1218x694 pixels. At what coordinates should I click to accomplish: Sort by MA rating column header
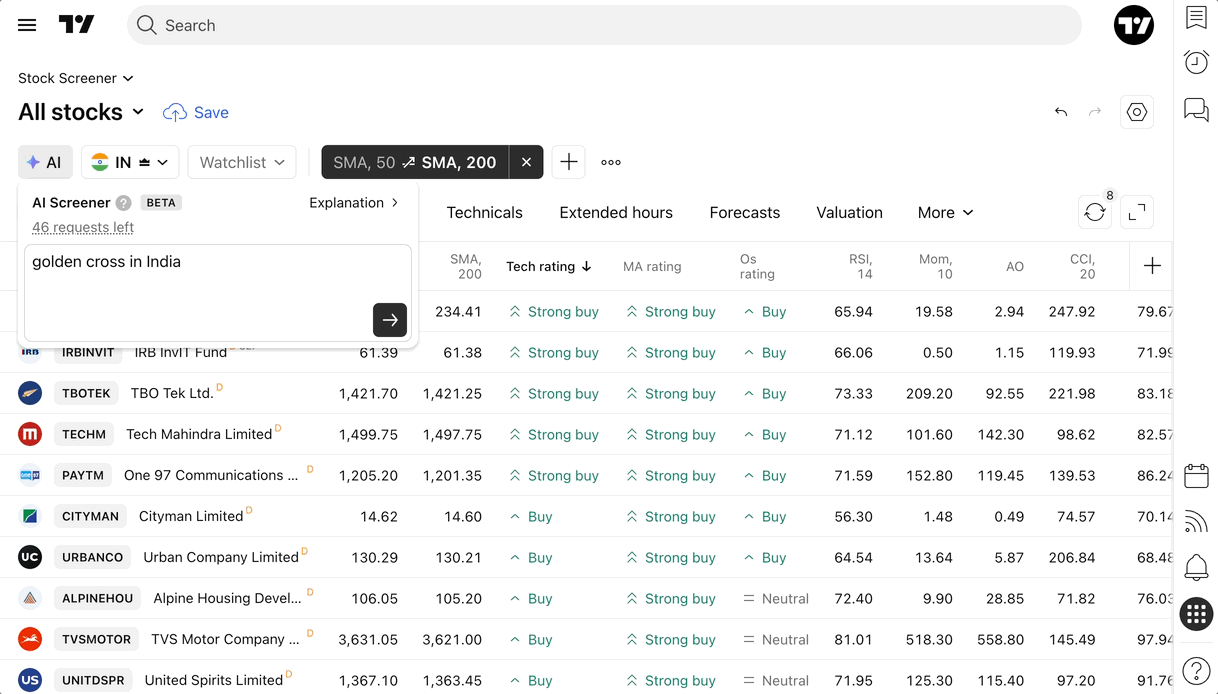tap(652, 266)
